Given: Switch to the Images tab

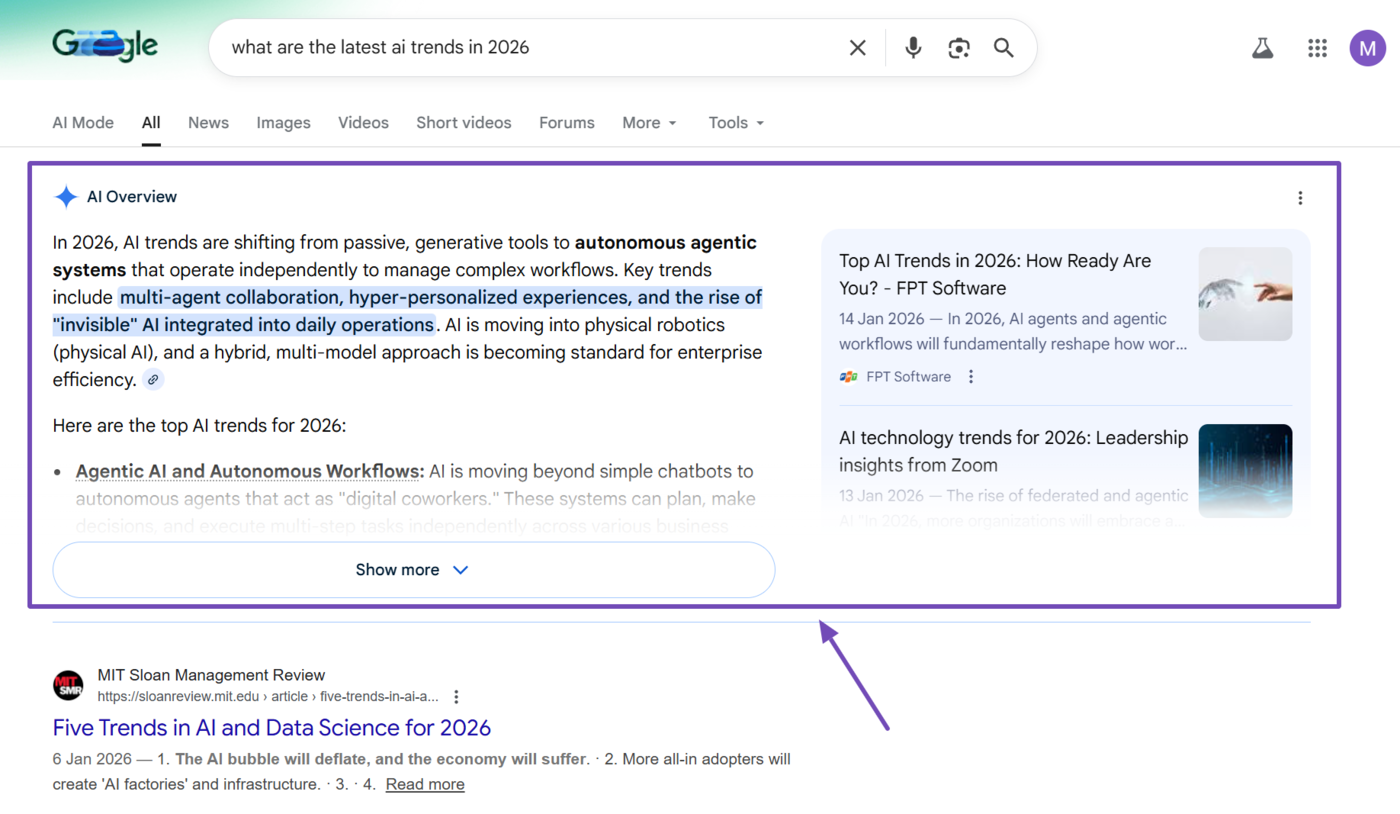Looking at the screenshot, I should click(x=283, y=123).
